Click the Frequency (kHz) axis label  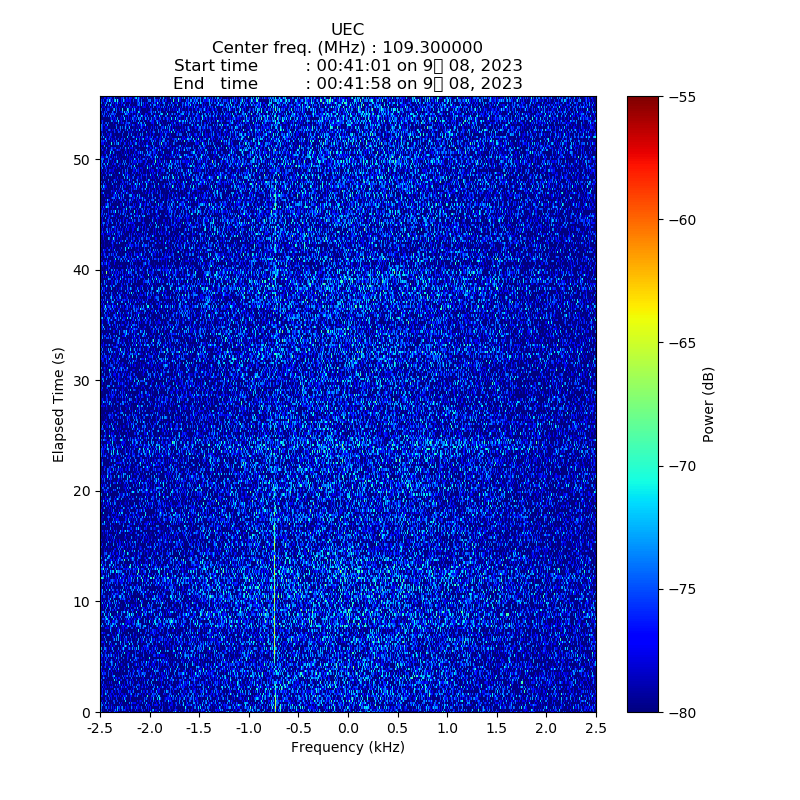point(347,748)
